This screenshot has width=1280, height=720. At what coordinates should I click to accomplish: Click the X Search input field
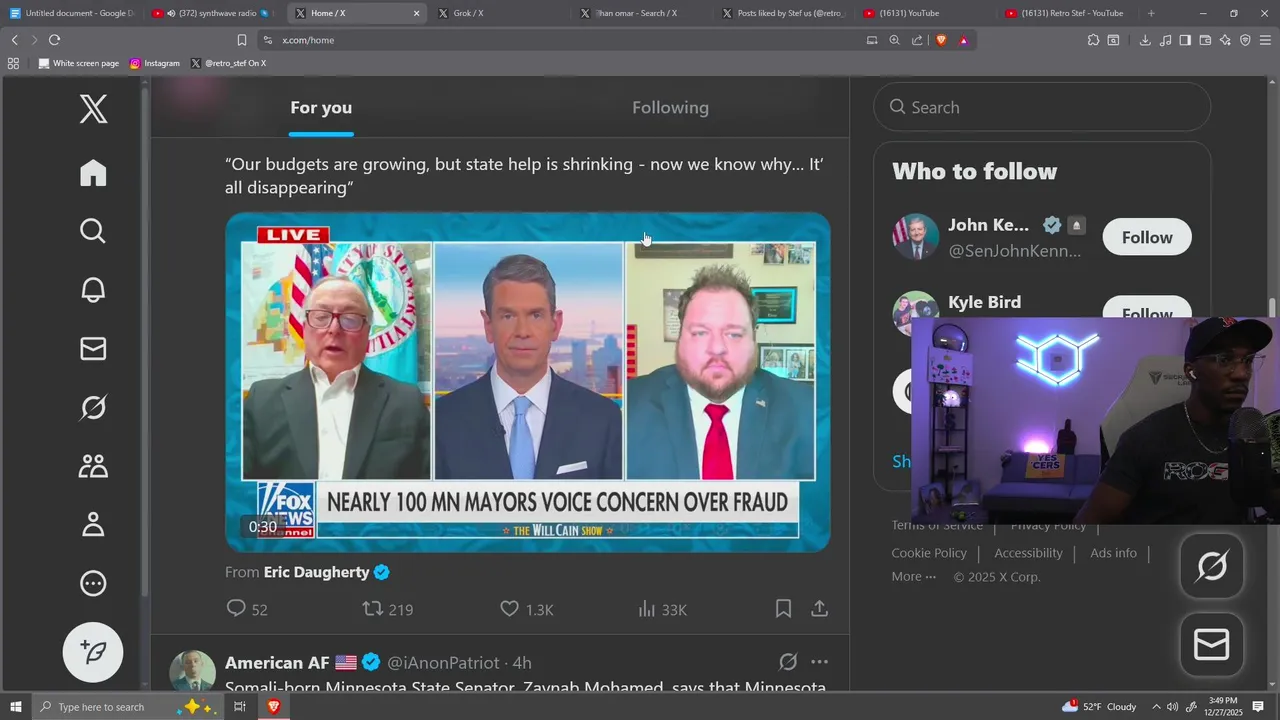point(1042,107)
